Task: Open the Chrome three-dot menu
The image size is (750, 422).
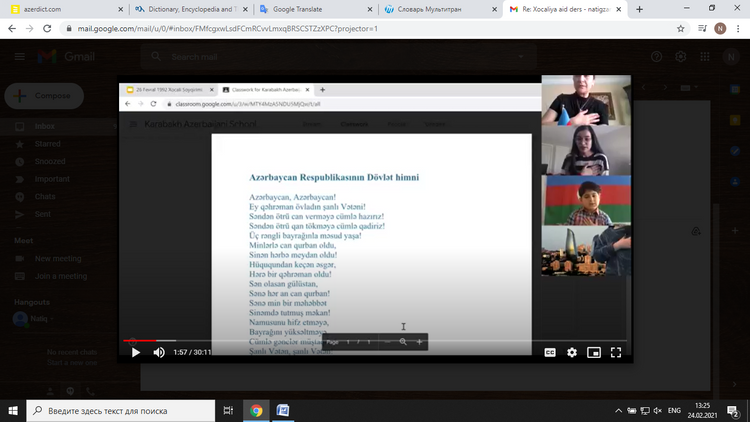Action: (737, 28)
